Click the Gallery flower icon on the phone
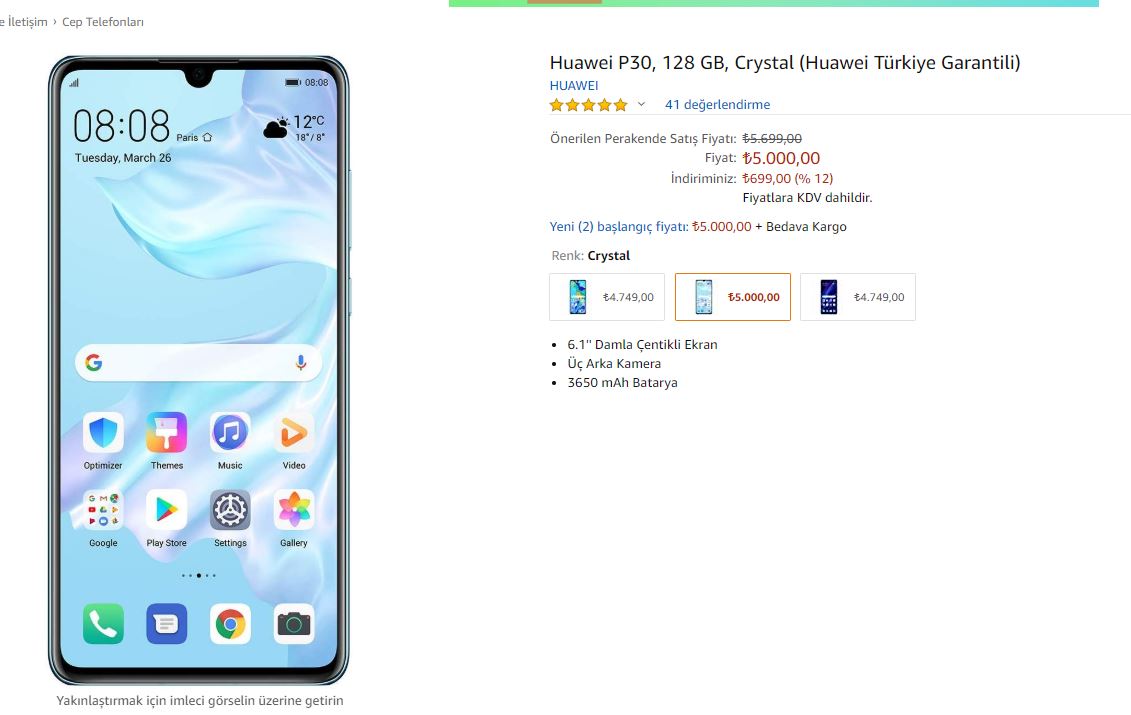The height and width of the screenshot is (715, 1131). pos(294,510)
